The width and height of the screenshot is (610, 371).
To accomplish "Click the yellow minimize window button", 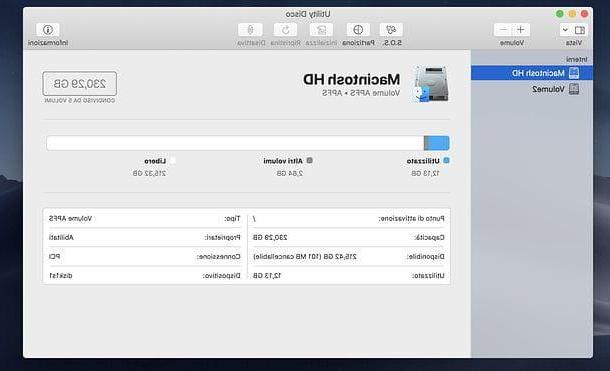I will 572,14.
